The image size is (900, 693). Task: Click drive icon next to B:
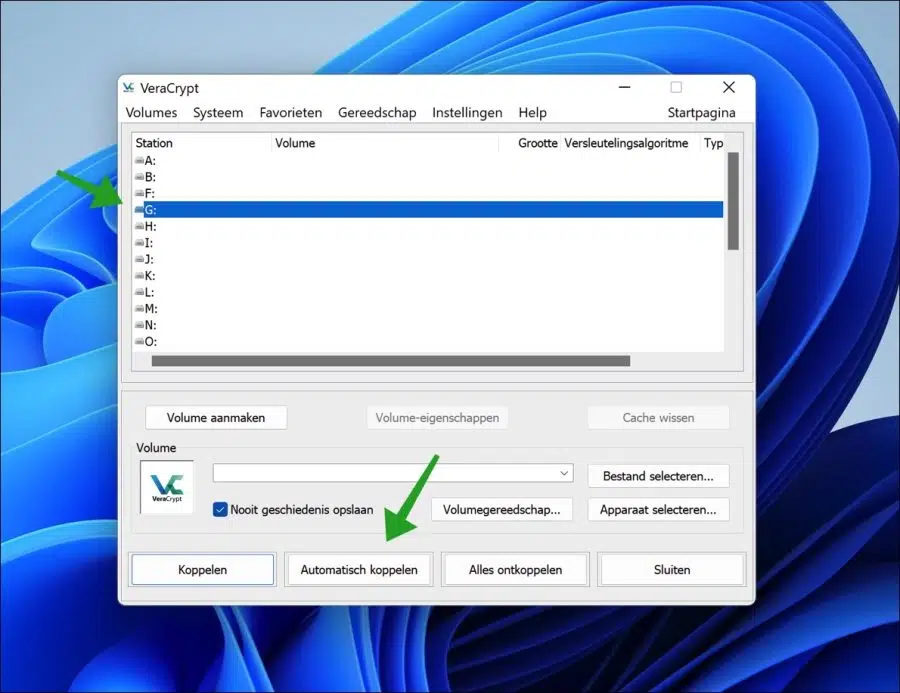click(x=139, y=177)
